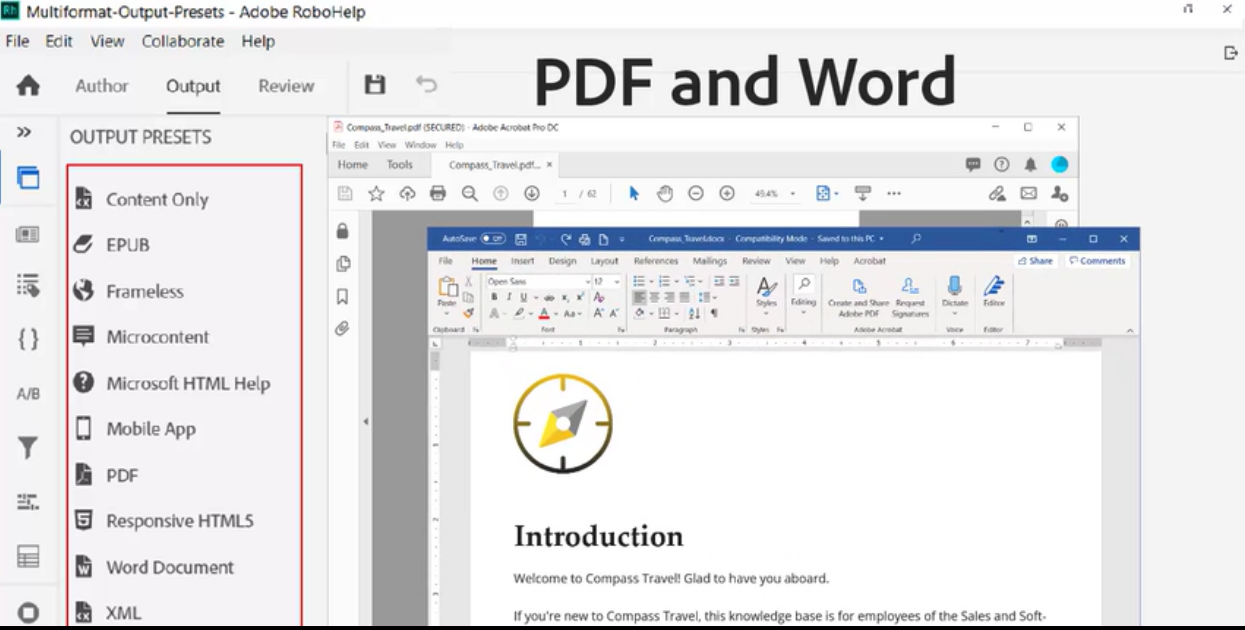Viewport: 1245px width, 630px height.
Task: Save the RoboHelp project
Action: (x=375, y=85)
